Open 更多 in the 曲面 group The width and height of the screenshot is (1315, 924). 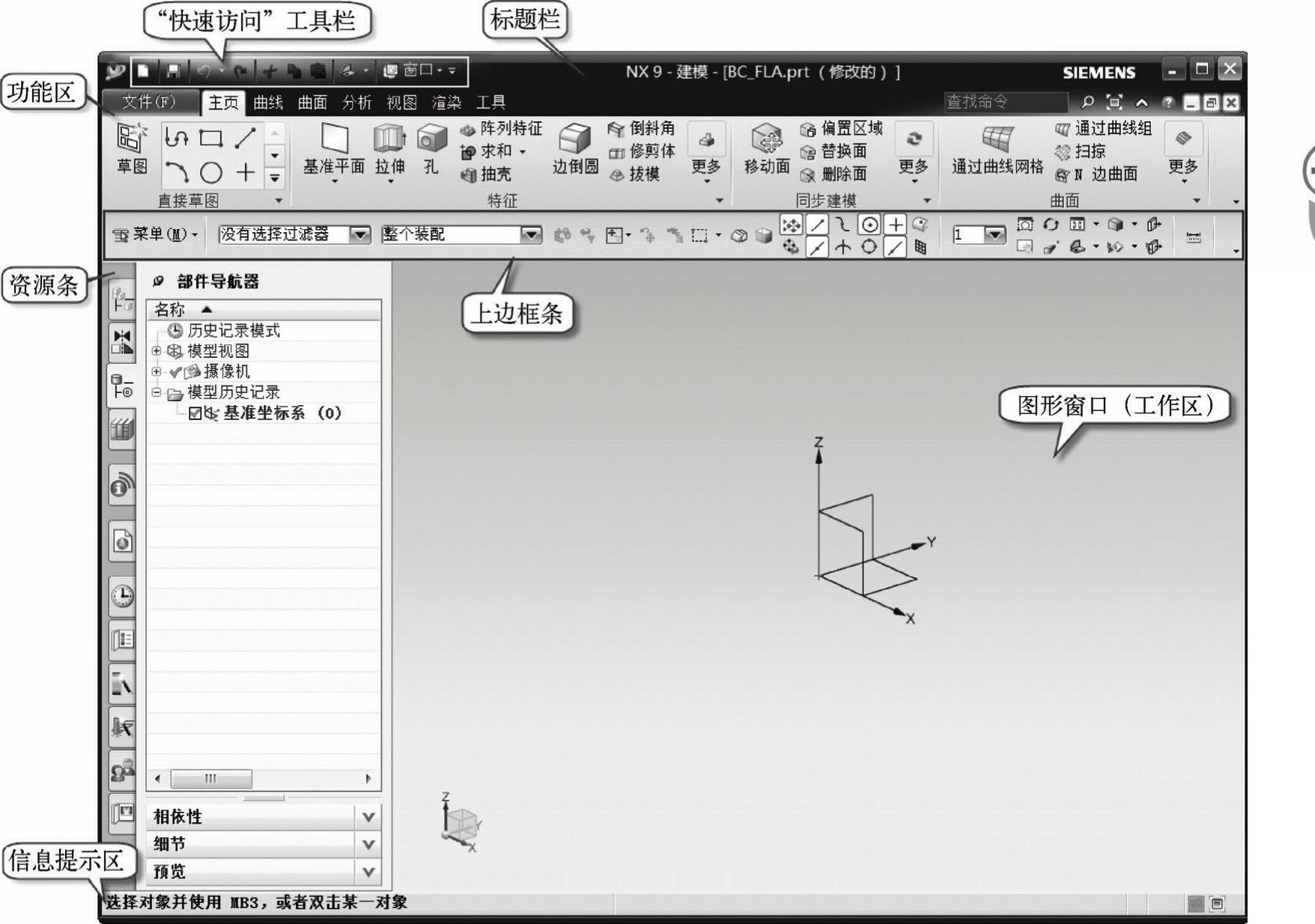click(1183, 153)
